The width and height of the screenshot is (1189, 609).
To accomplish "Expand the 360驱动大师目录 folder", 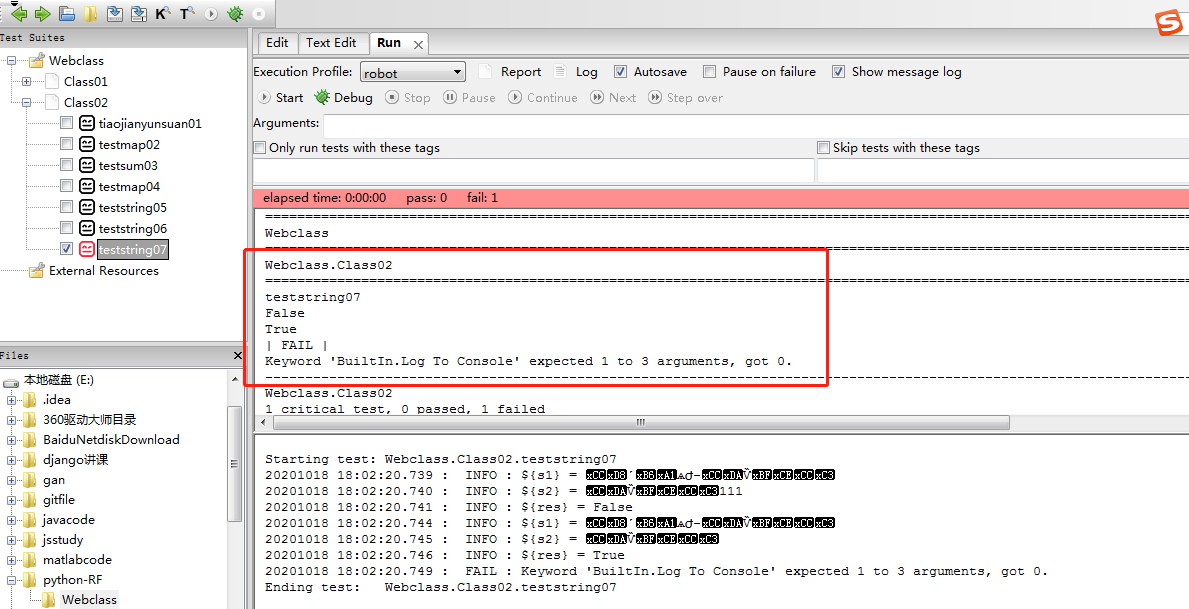I will tap(11, 420).
